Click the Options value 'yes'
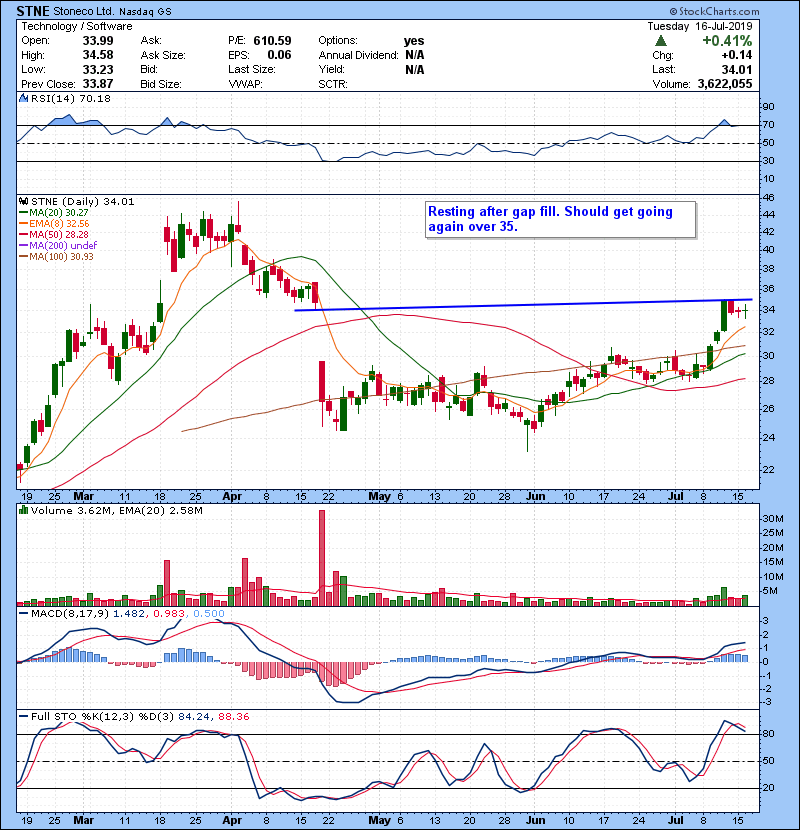This screenshot has width=800, height=830. [414, 41]
